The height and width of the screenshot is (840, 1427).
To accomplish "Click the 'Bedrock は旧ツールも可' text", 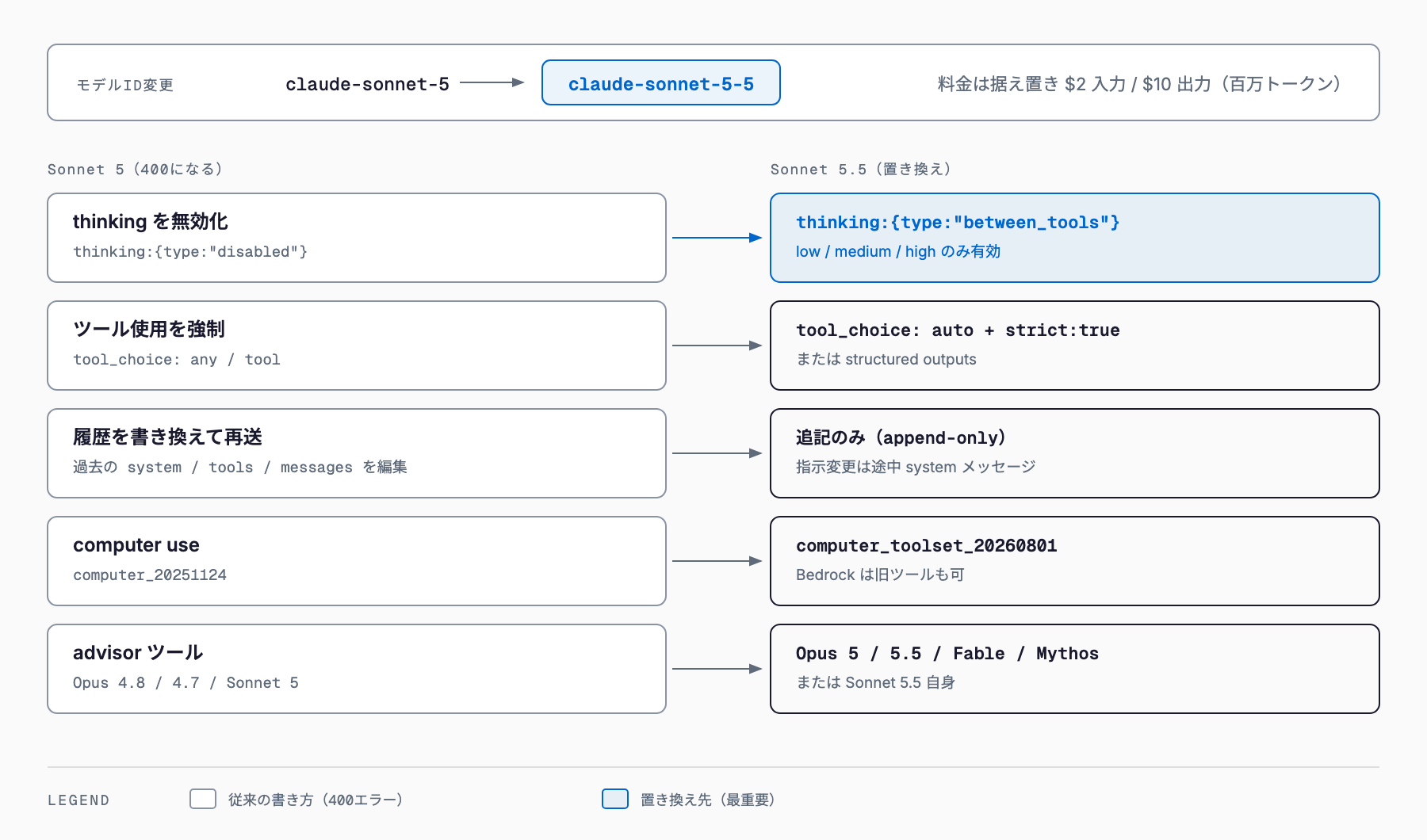I will pyautogui.click(x=880, y=575).
